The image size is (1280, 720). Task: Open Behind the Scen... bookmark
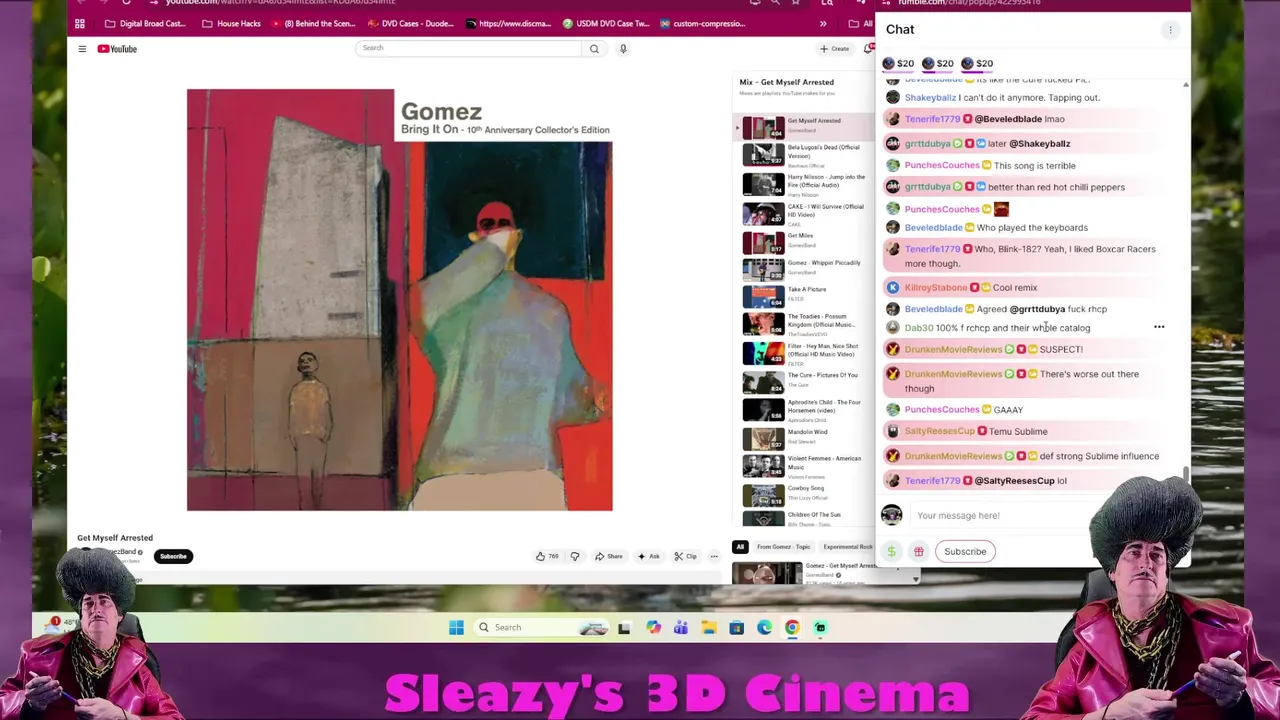click(x=313, y=23)
